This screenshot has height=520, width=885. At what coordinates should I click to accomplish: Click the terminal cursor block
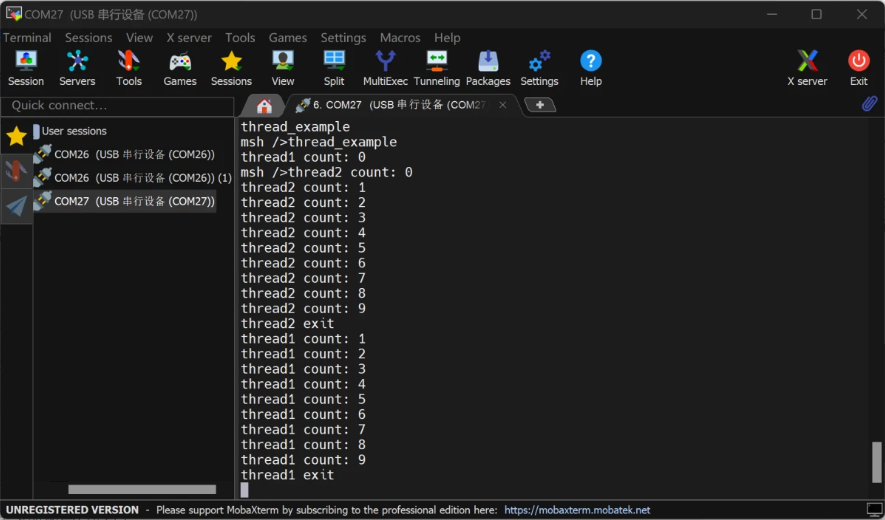pyautogui.click(x=244, y=490)
